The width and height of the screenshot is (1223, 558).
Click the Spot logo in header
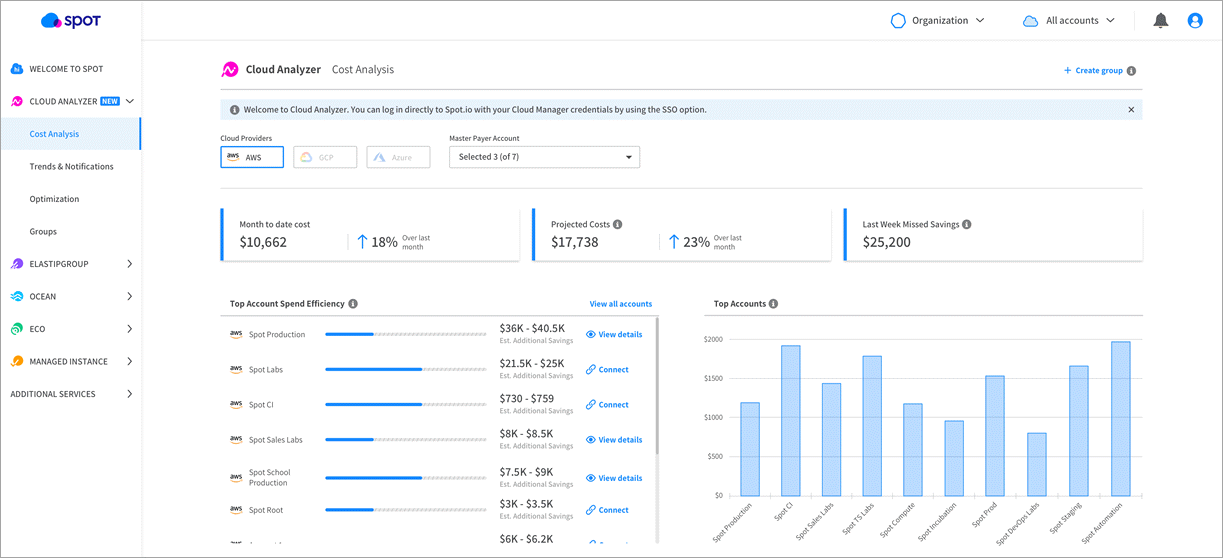click(71, 20)
